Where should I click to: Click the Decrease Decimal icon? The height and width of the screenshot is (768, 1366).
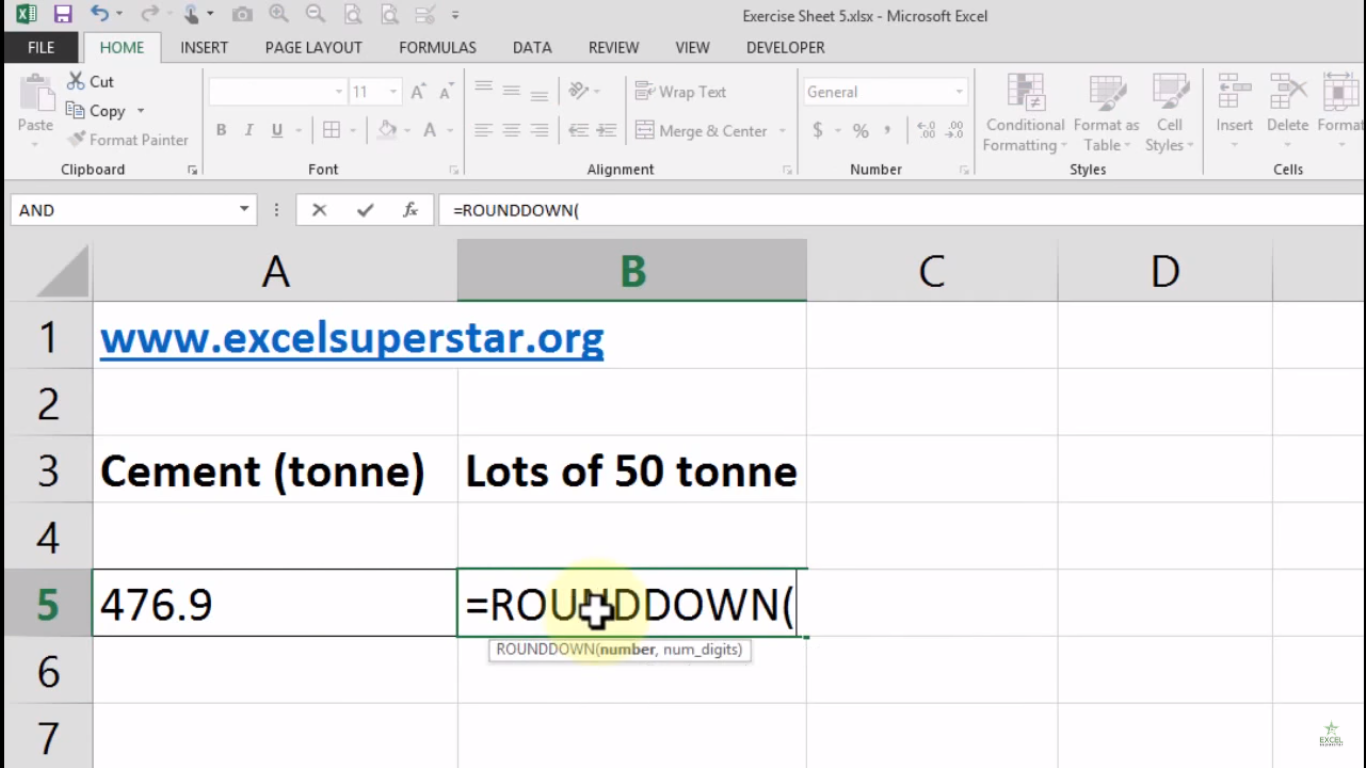point(954,130)
